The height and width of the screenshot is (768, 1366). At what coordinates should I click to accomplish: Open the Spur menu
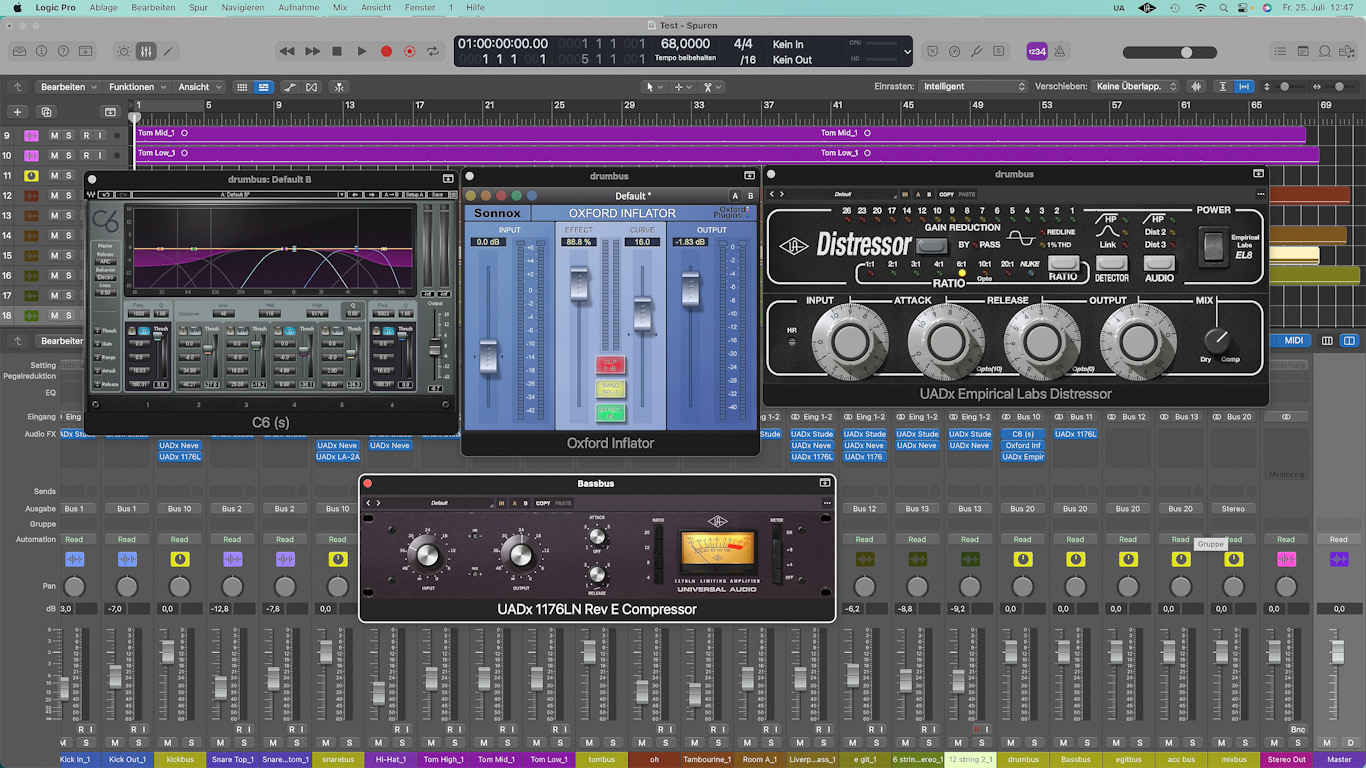coord(198,7)
